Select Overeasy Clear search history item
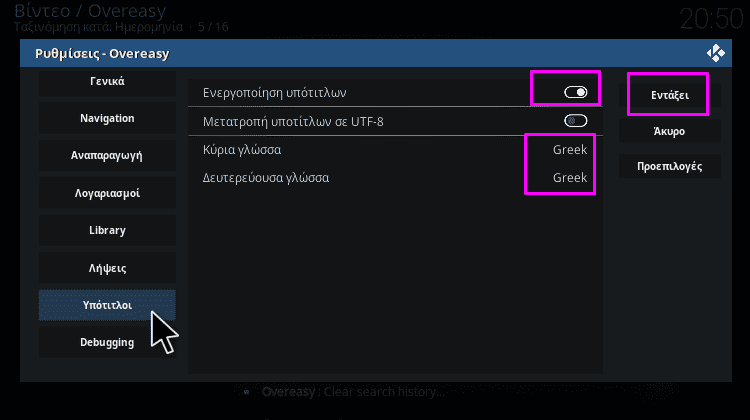 (x=353, y=392)
